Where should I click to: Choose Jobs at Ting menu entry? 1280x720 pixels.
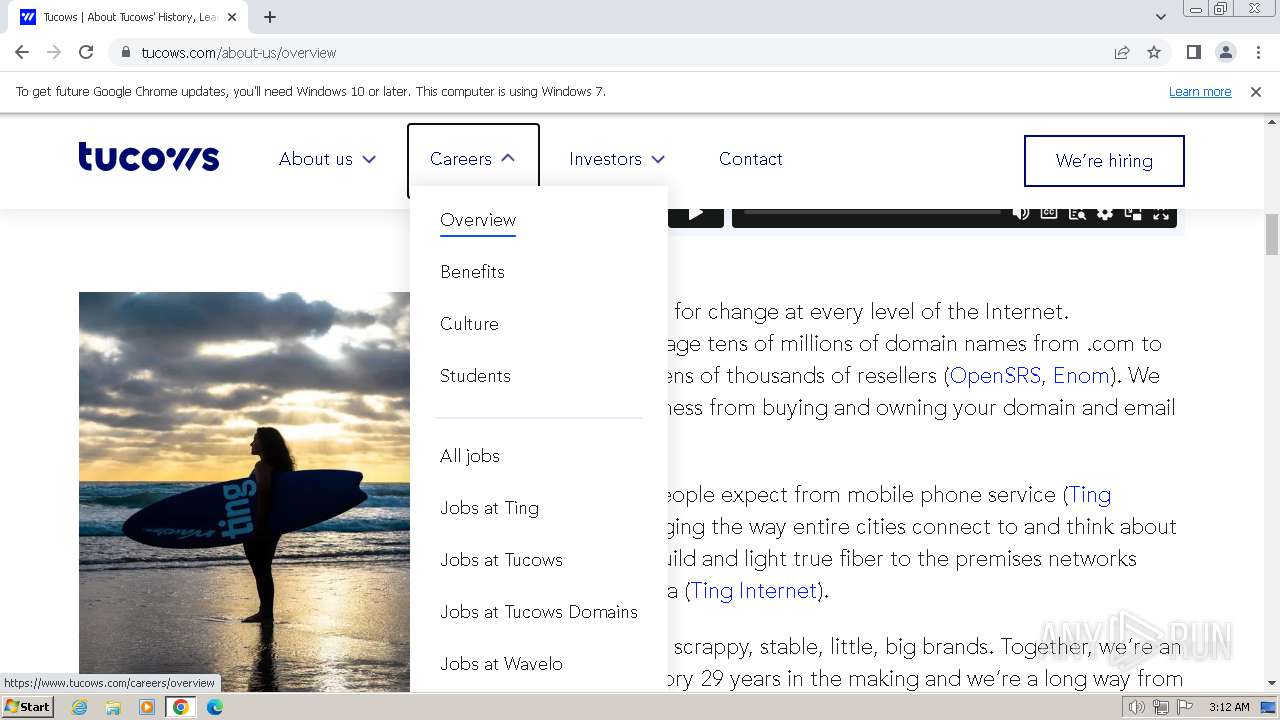pyautogui.click(x=489, y=508)
